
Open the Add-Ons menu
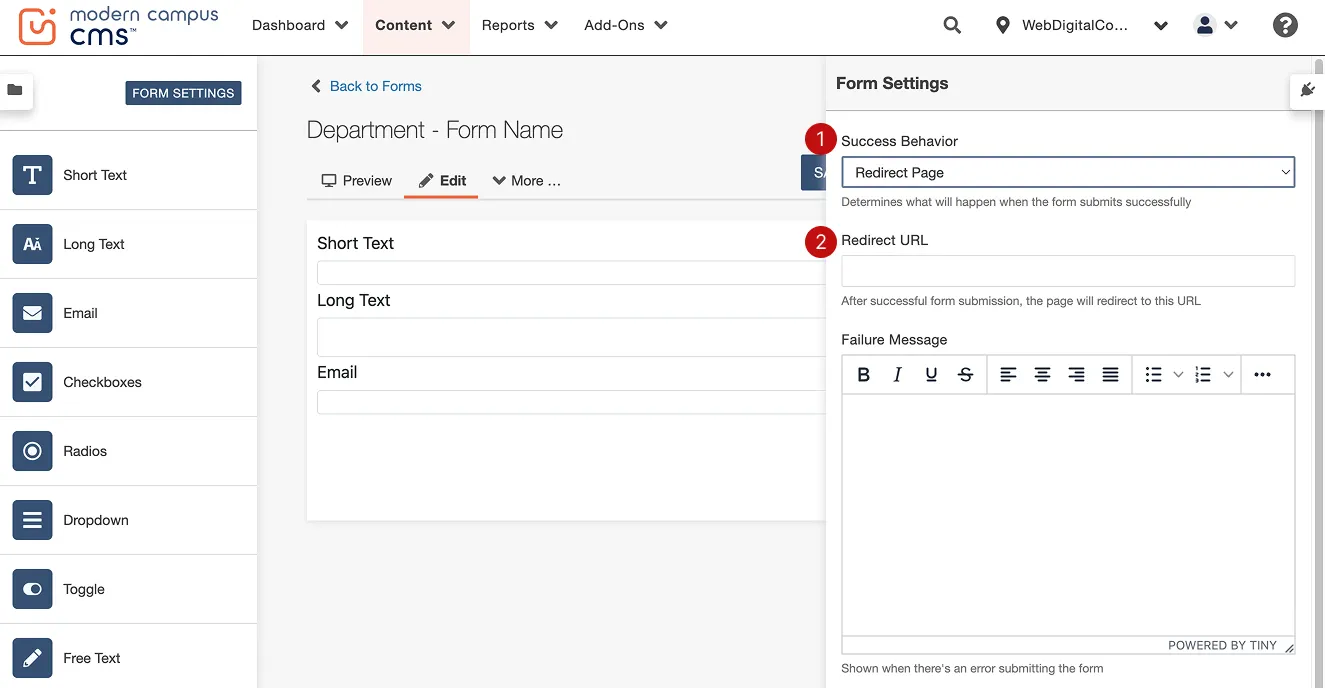(625, 24)
